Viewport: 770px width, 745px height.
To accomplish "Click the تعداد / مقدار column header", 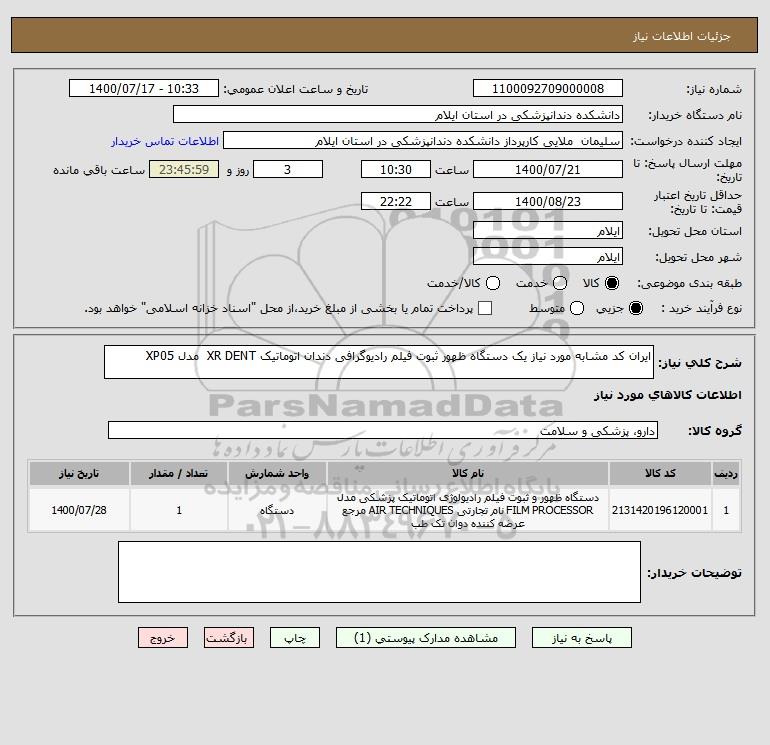I will (x=179, y=473).
